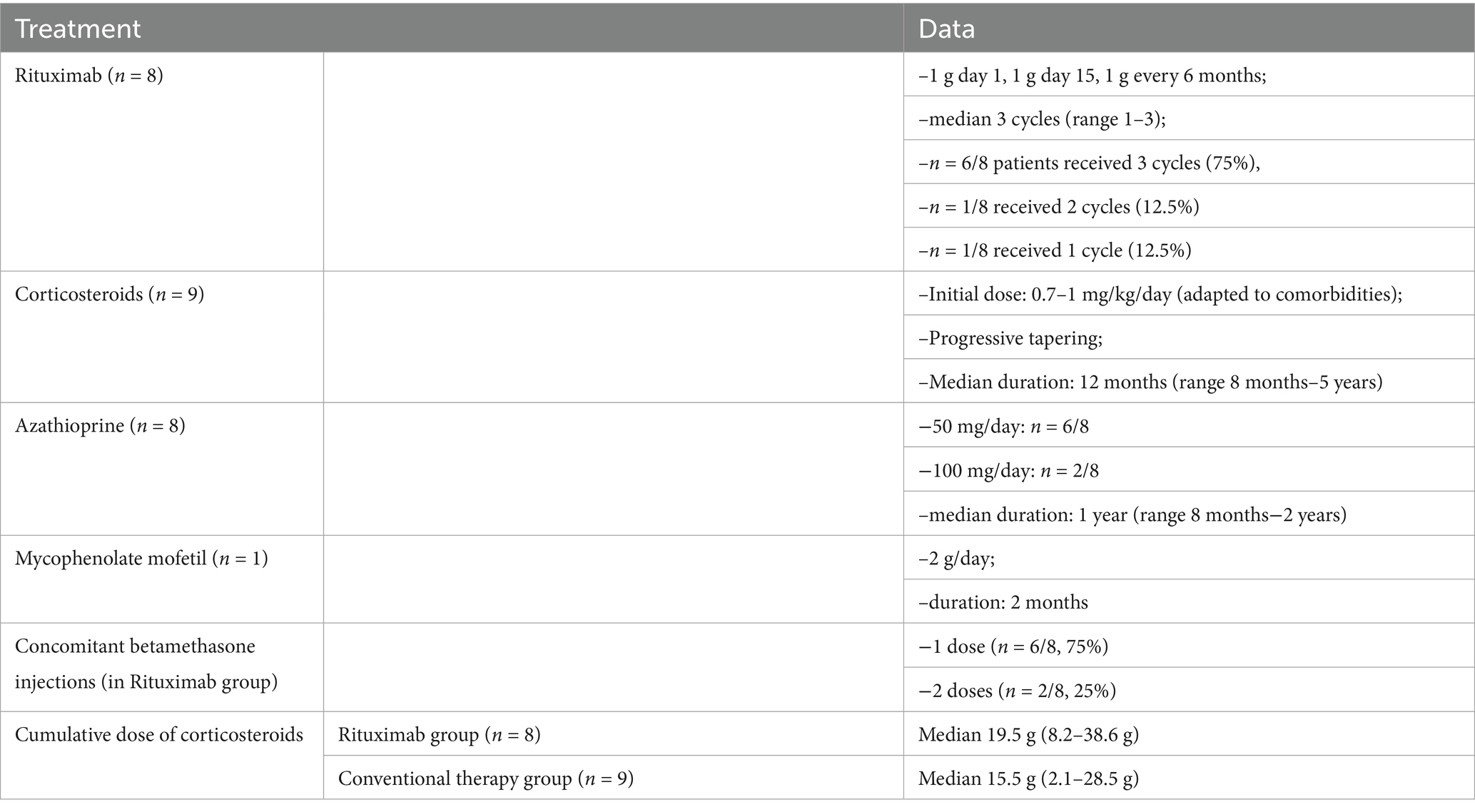Select the 2 g/day data cell
1475x812 pixels.
(x=956, y=558)
